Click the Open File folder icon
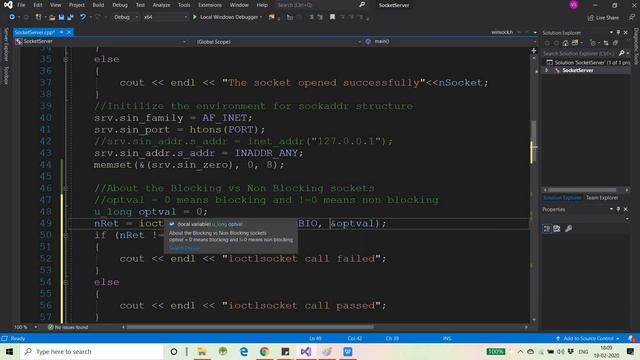 pyautogui.click(x=52, y=17)
